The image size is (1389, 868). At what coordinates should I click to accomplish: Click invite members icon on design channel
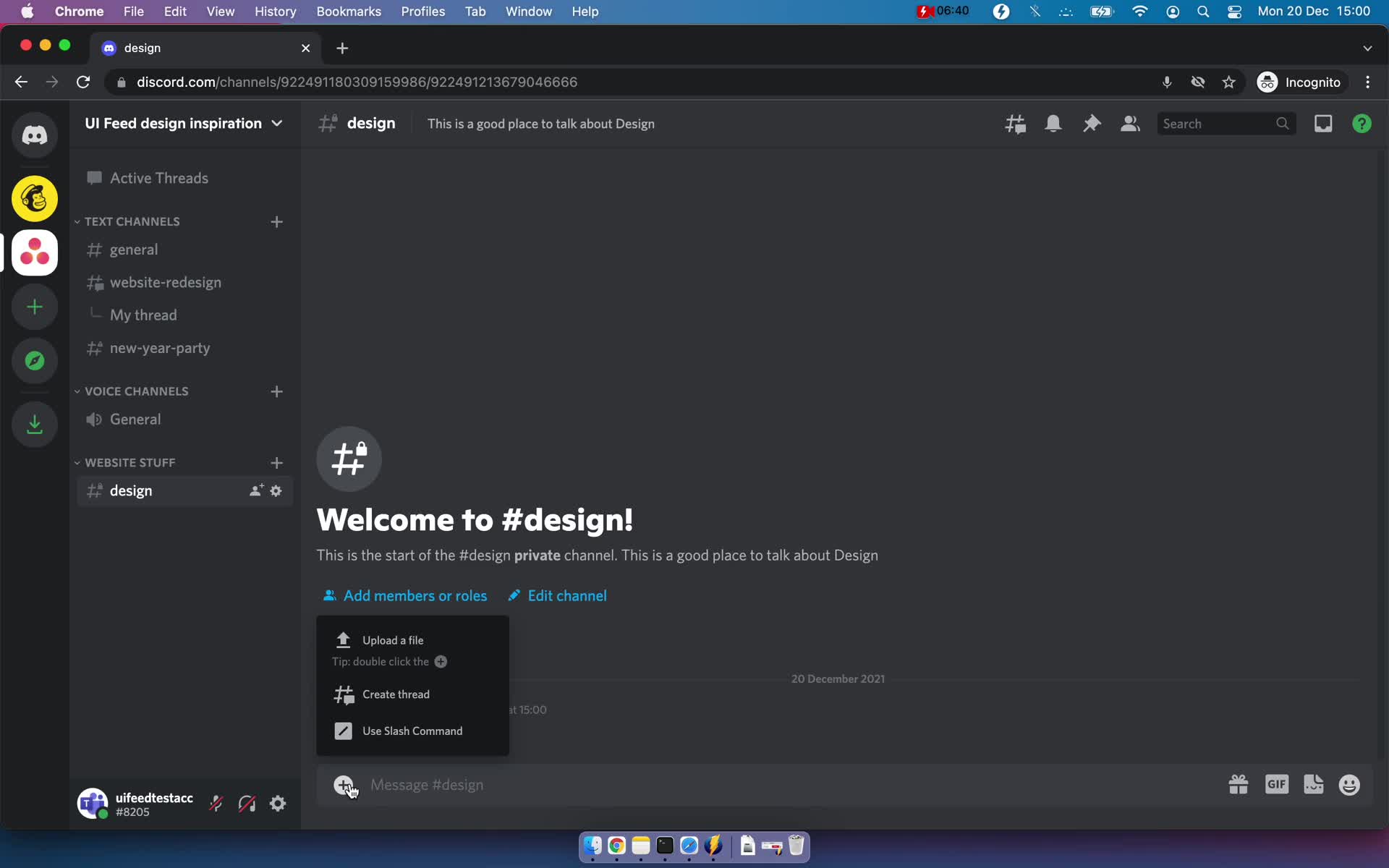[256, 490]
